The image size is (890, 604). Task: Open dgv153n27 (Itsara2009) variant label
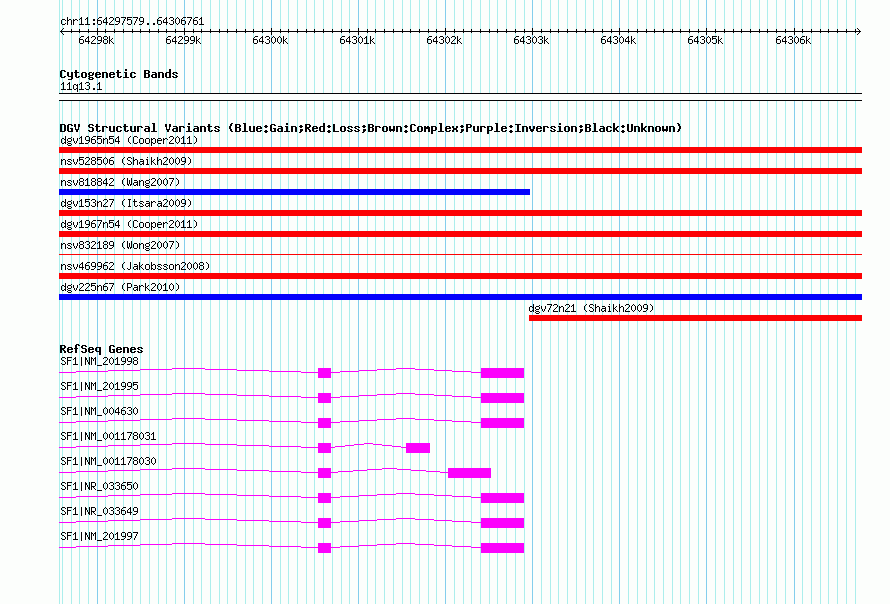coord(126,203)
